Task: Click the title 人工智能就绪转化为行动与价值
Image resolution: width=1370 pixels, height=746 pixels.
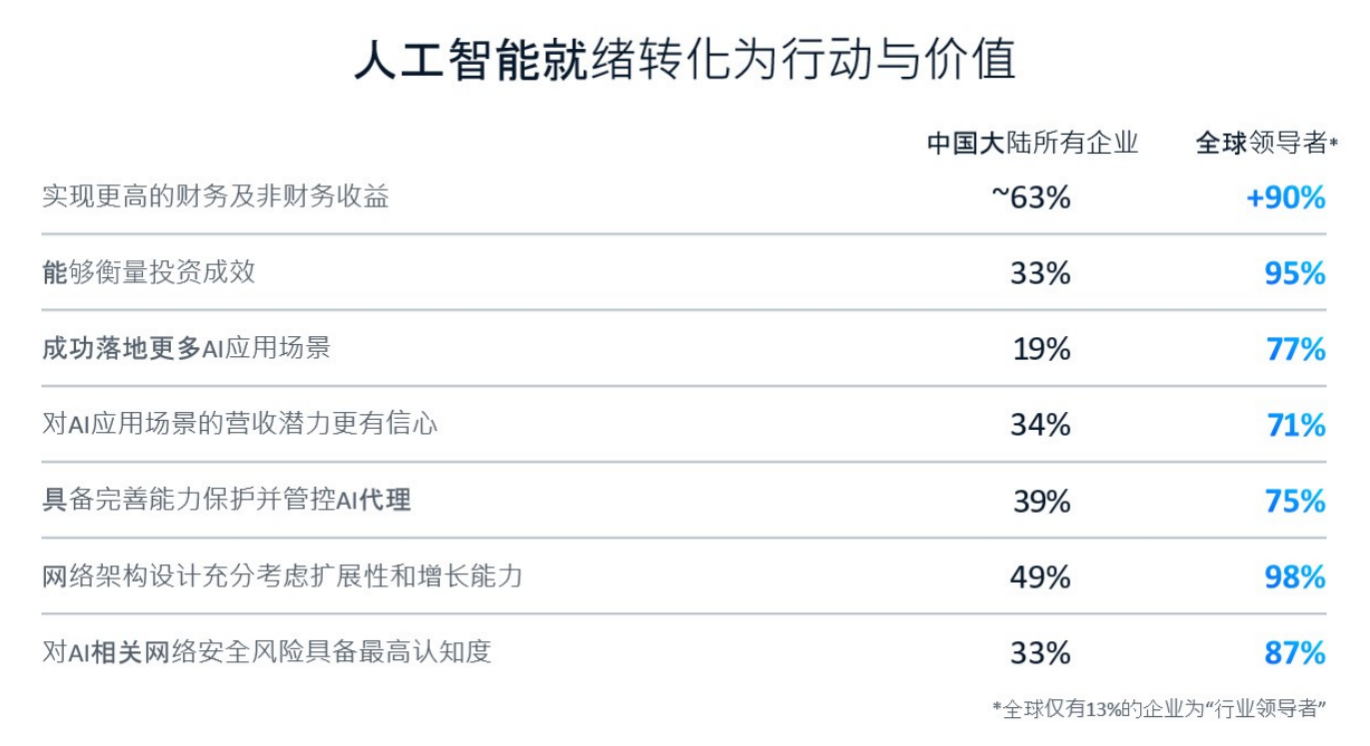Action: click(685, 60)
